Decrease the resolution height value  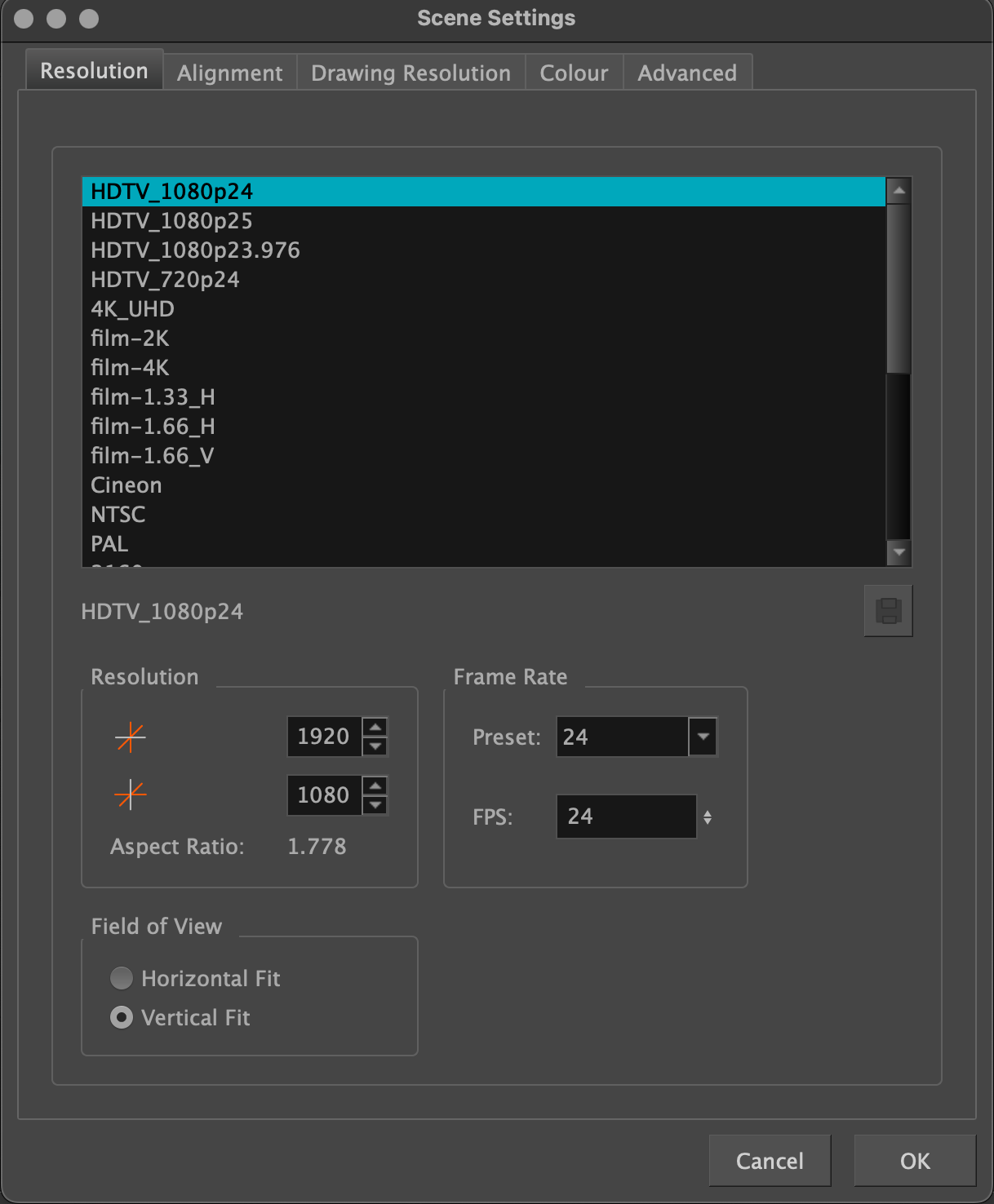375,805
